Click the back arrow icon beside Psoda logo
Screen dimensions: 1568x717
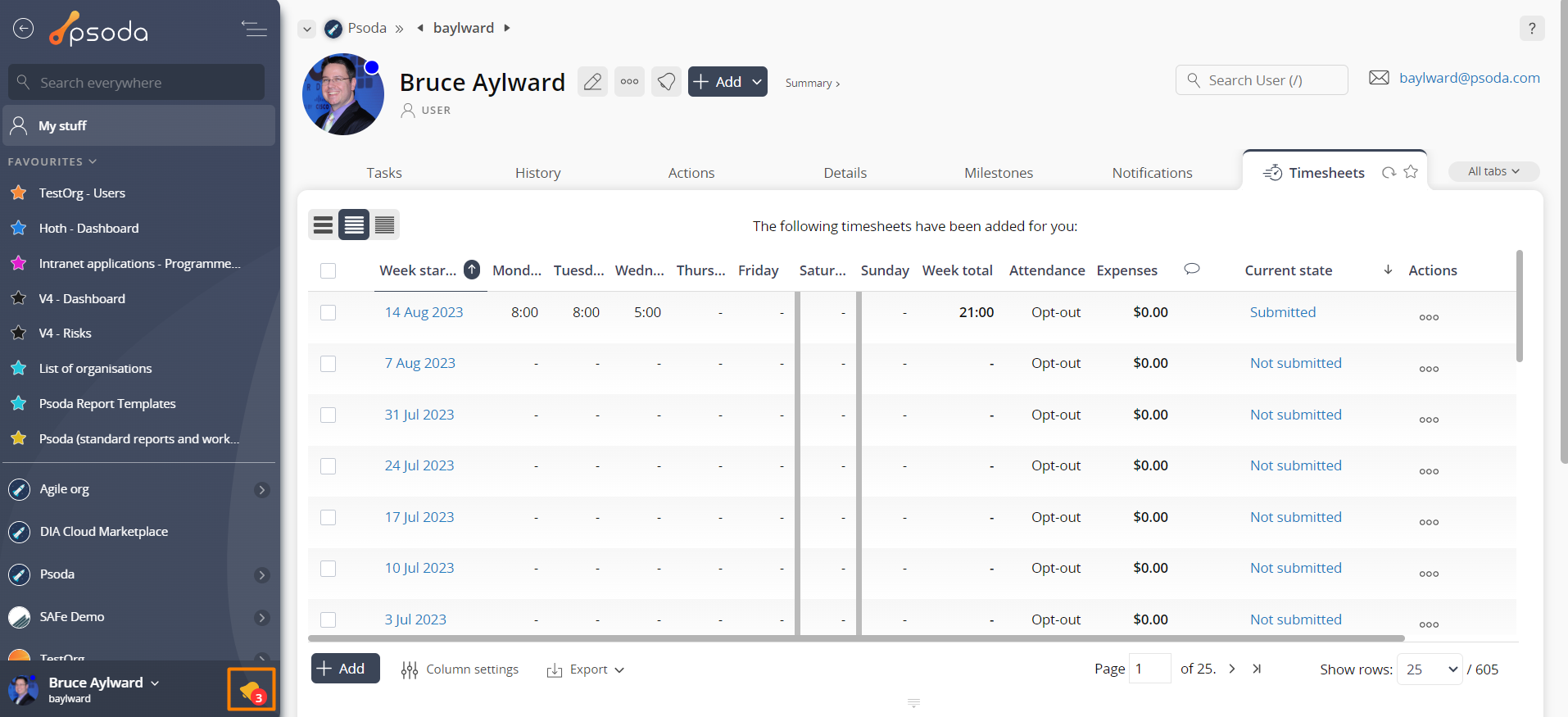[x=23, y=29]
